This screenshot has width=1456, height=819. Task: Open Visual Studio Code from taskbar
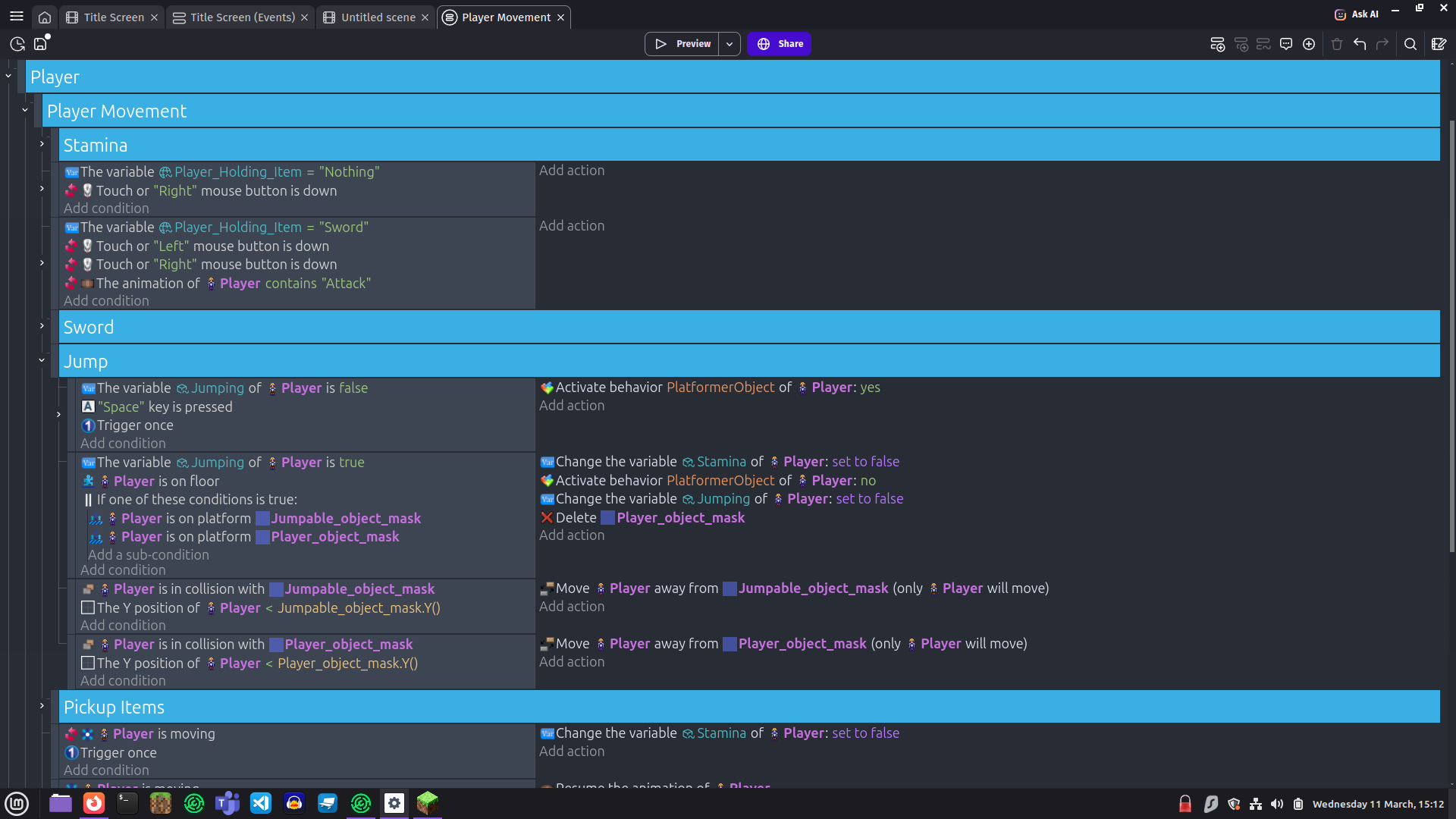(x=261, y=803)
